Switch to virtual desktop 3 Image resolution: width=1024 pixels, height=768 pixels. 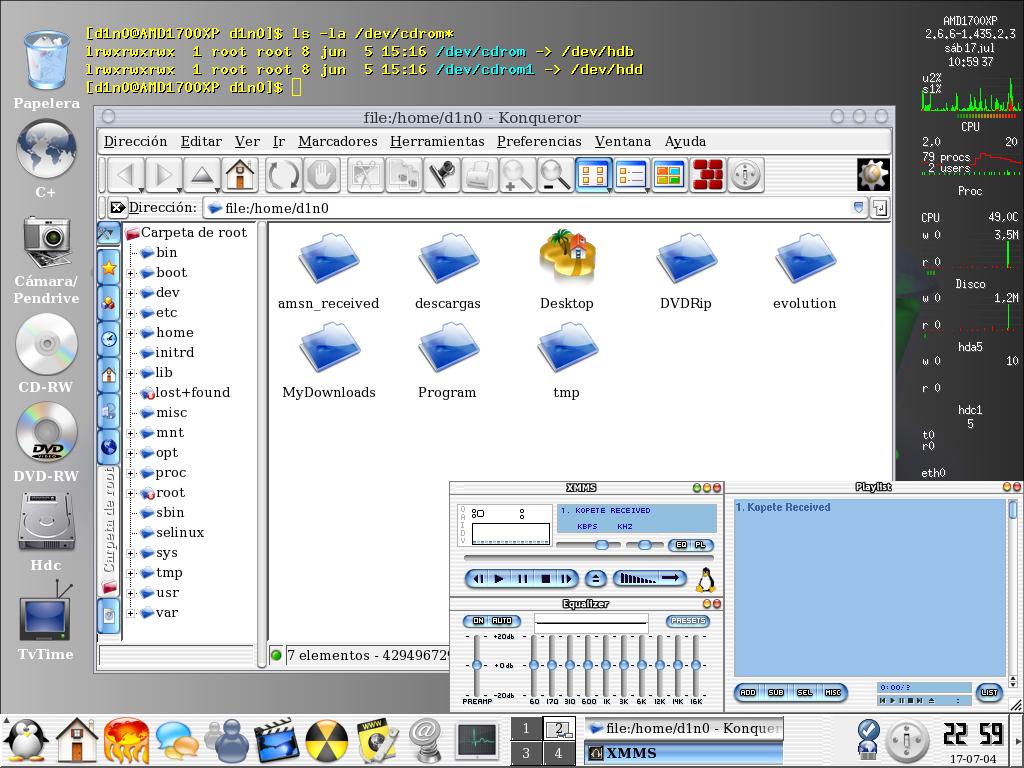(x=526, y=753)
